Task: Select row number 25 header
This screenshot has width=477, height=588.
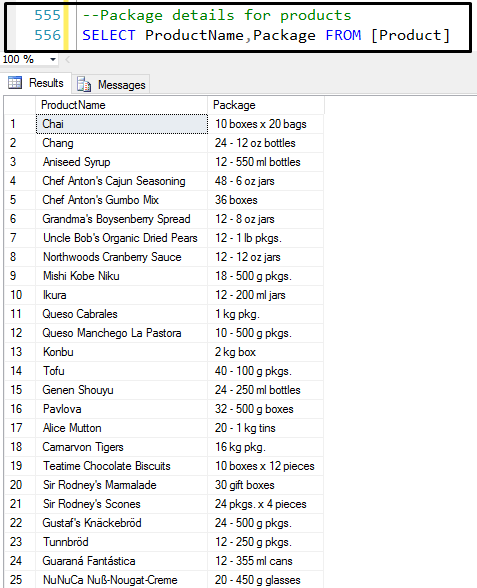Action: [x=20, y=580]
